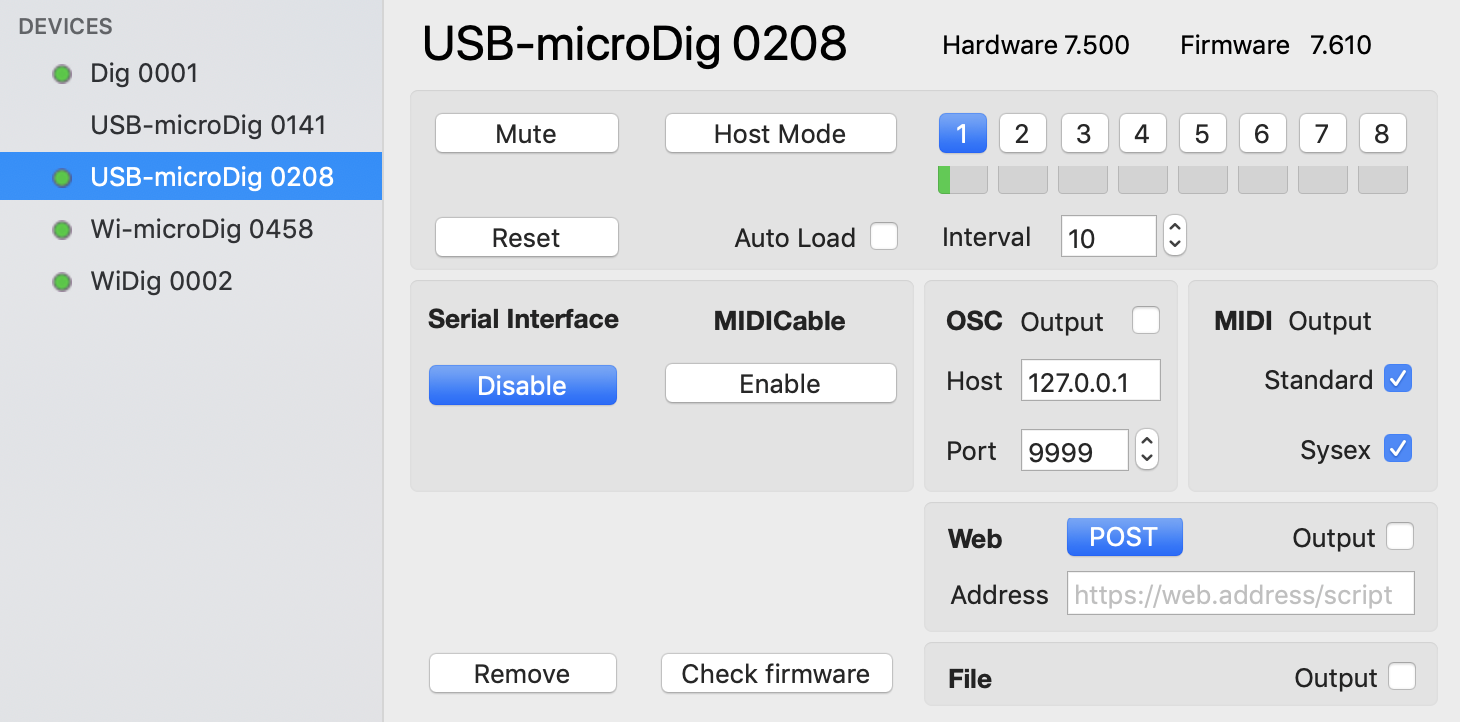Select WiDig 0002 device
This screenshot has height=722, width=1460.
[191, 281]
